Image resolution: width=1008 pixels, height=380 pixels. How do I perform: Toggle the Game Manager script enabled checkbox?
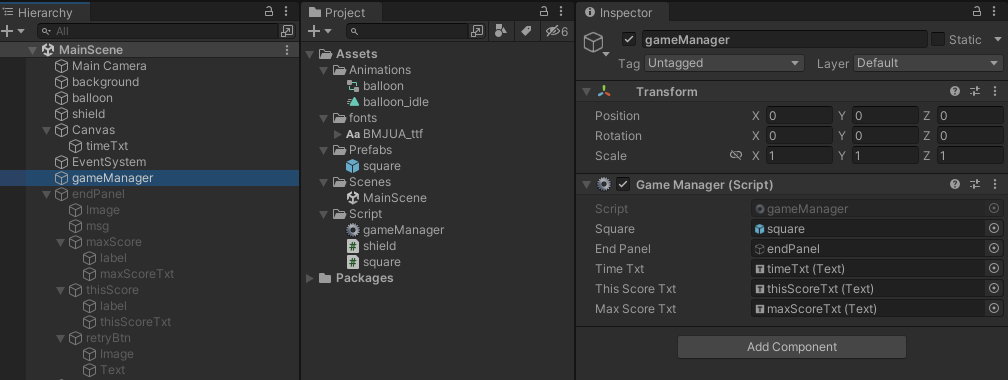(x=622, y=185)
